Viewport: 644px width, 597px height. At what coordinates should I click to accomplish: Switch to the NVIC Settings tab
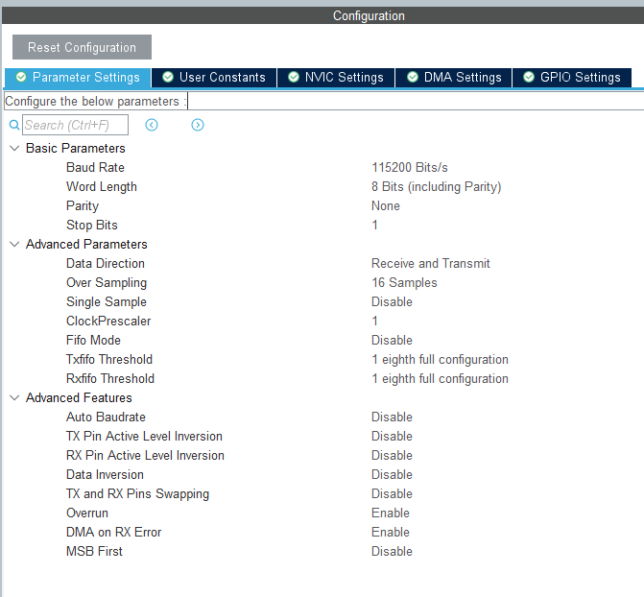point(335,77)
